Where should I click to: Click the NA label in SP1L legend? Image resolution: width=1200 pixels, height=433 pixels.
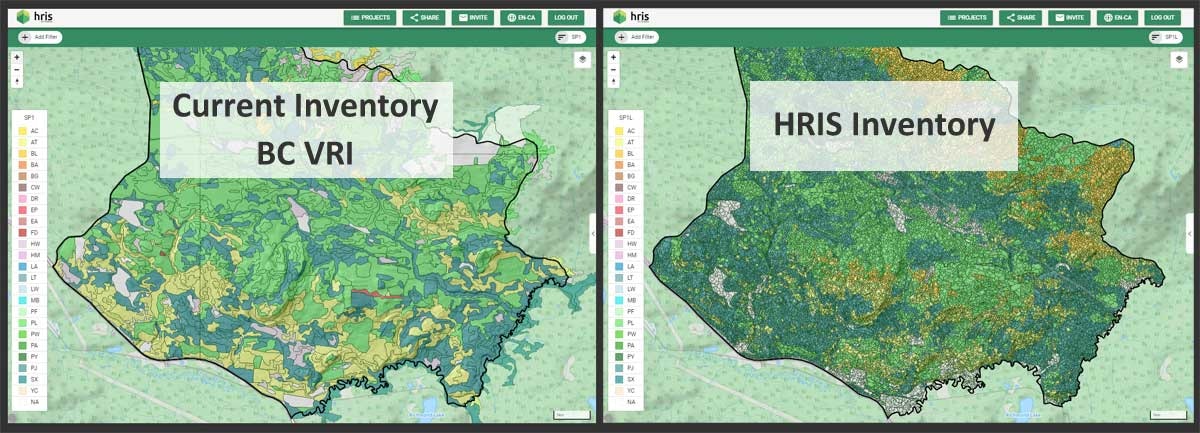point(630,402)
